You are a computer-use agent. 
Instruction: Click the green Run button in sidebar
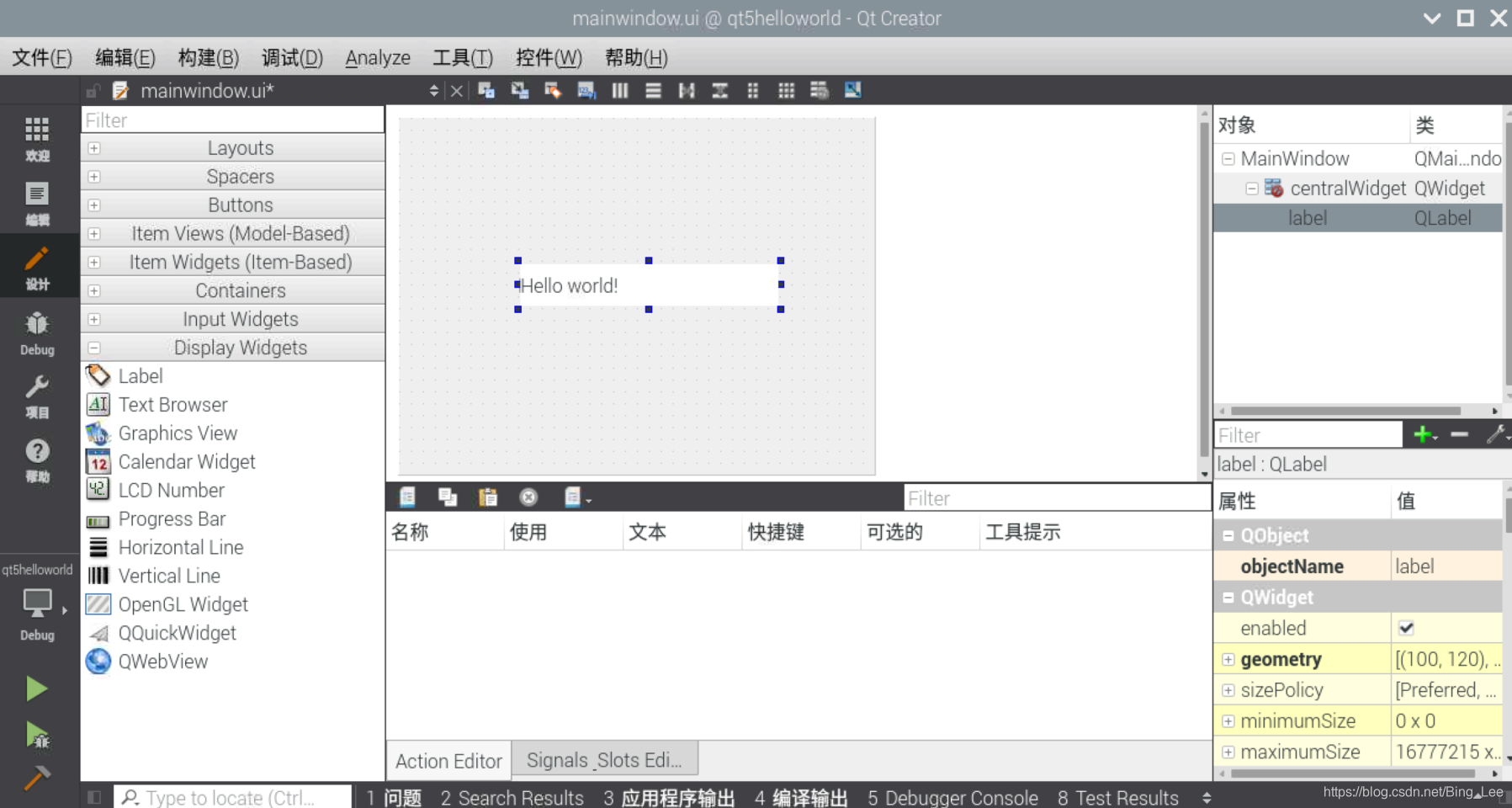[x=37, y=688]
